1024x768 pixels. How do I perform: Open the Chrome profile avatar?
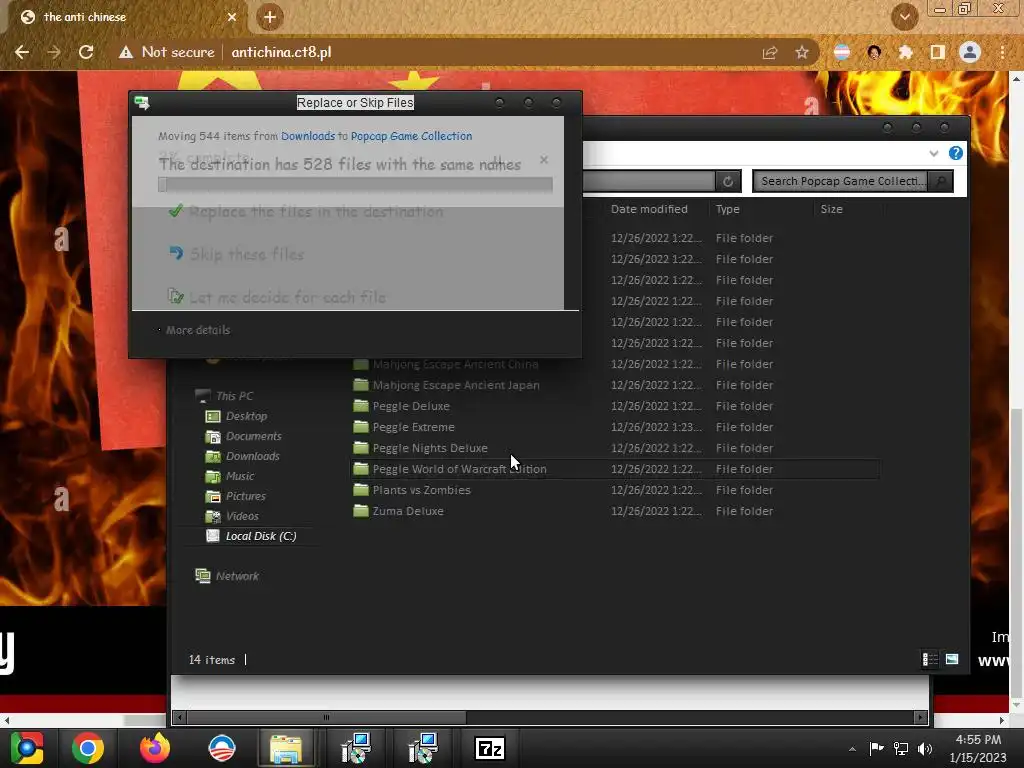coord(970,52)
